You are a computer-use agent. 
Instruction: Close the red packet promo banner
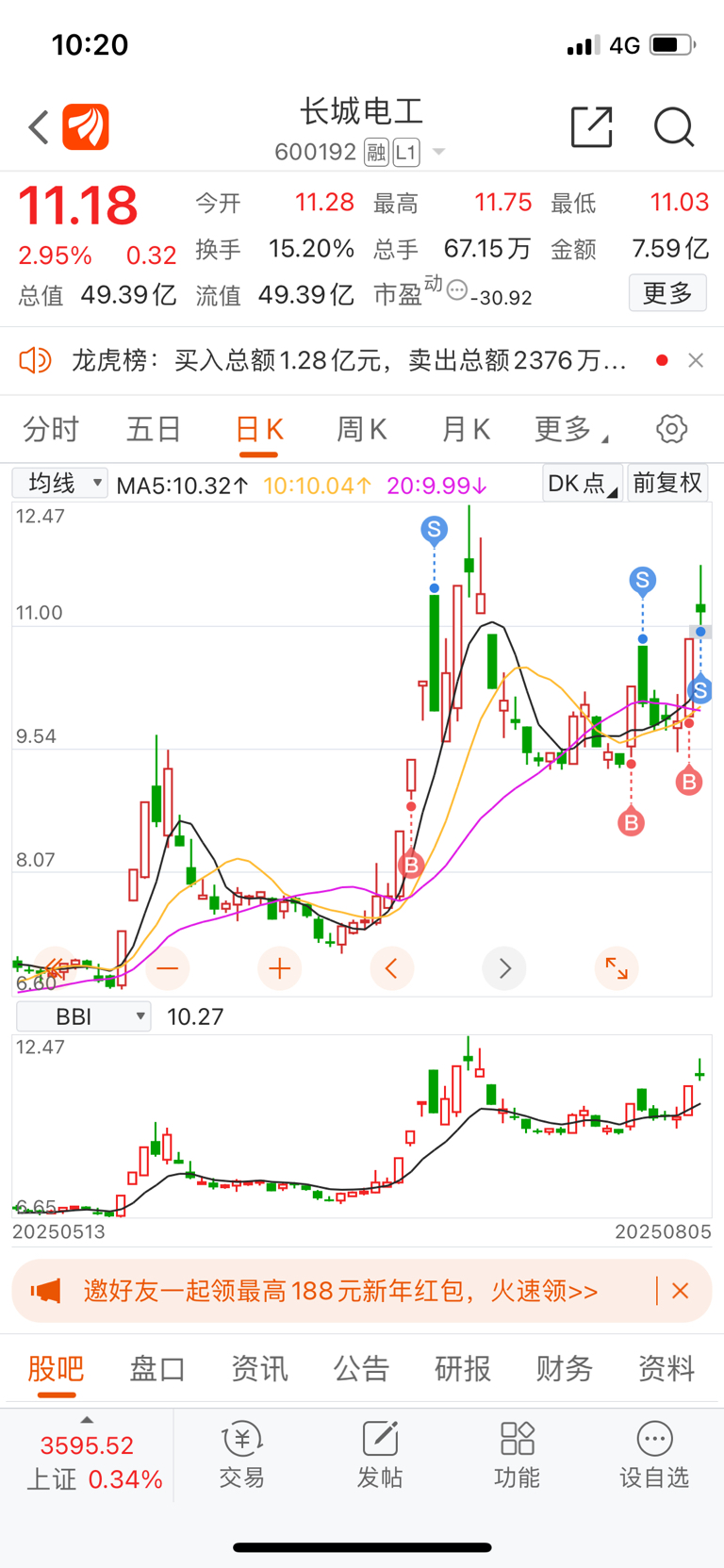[681, 1291]
